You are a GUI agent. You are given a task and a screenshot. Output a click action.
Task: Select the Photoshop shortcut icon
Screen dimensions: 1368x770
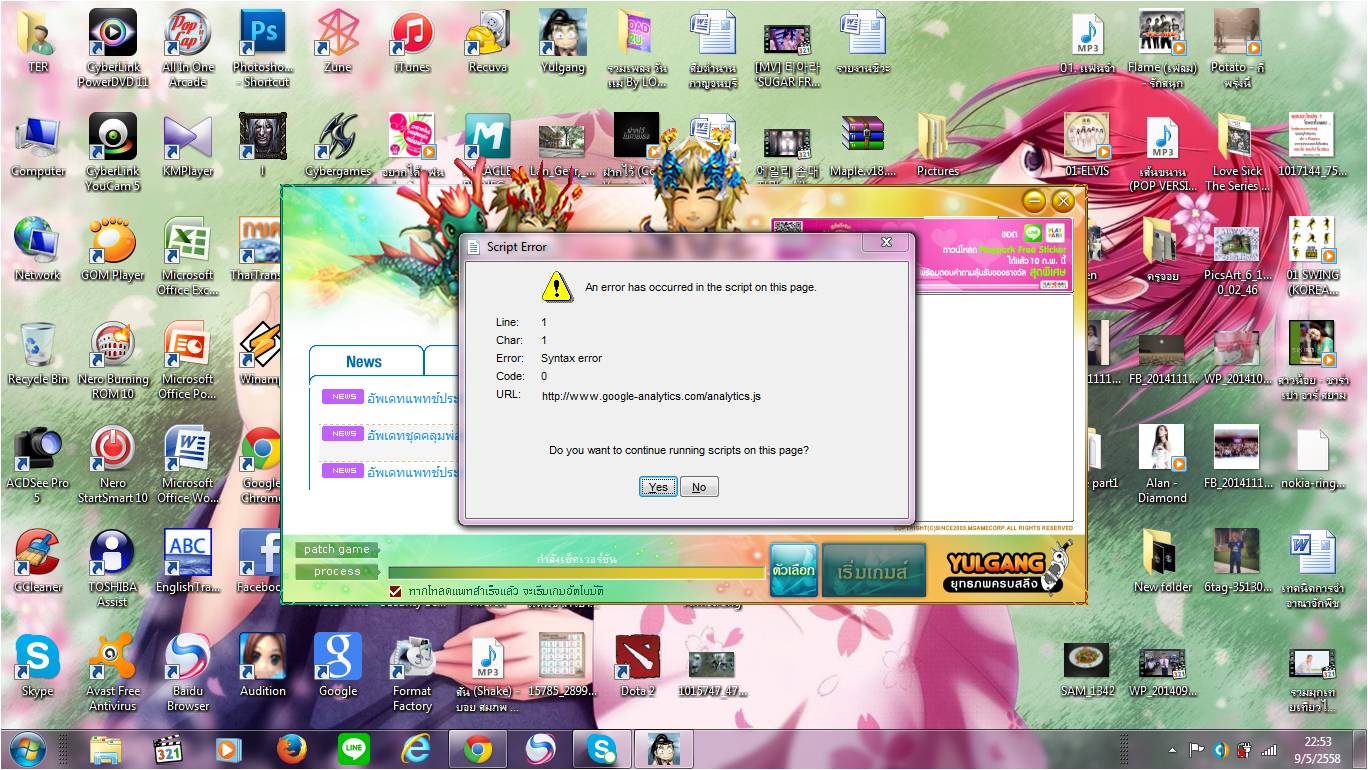point(262,48)
